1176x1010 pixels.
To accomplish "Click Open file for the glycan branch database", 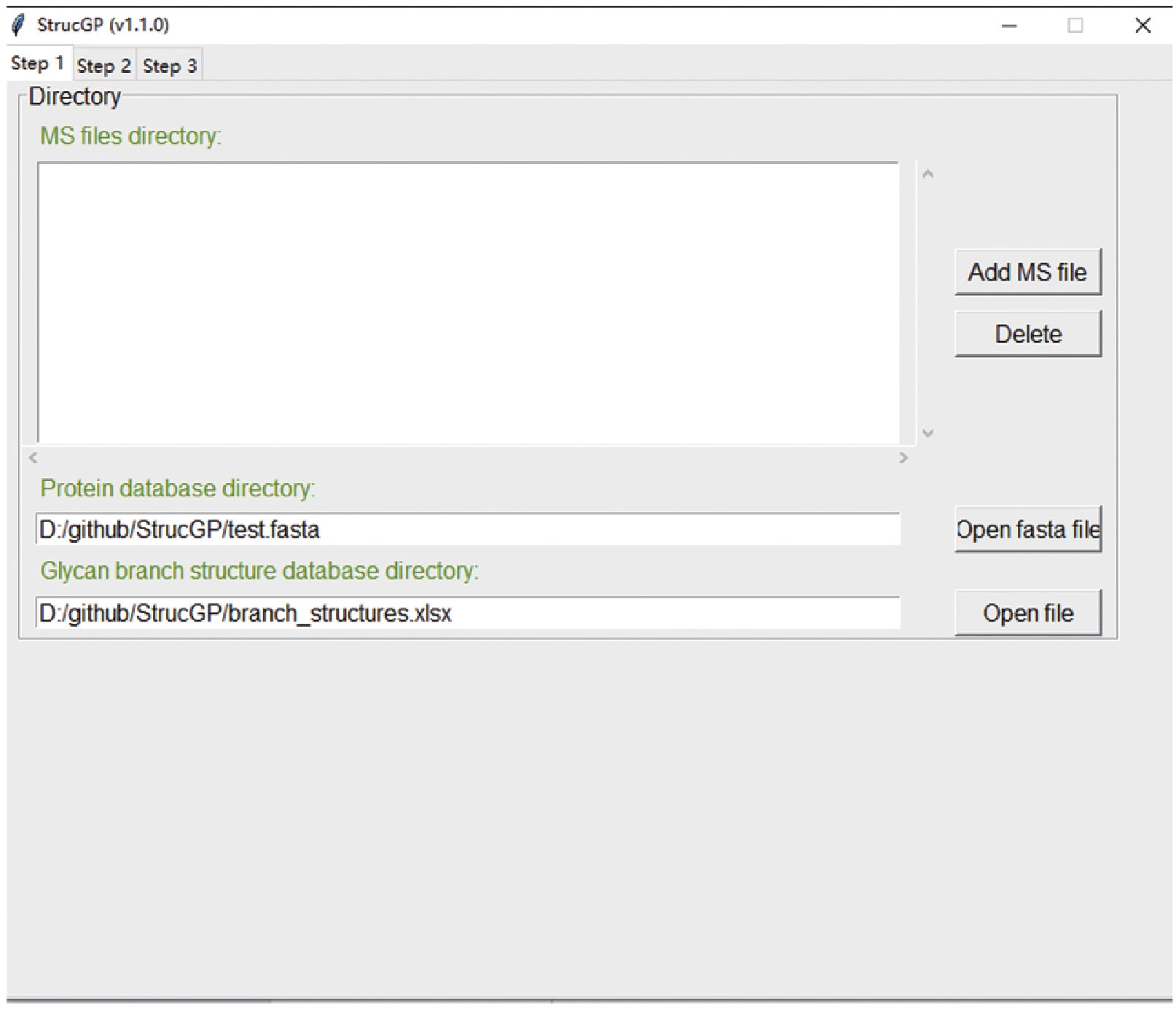I will [x=1027, y=613].
